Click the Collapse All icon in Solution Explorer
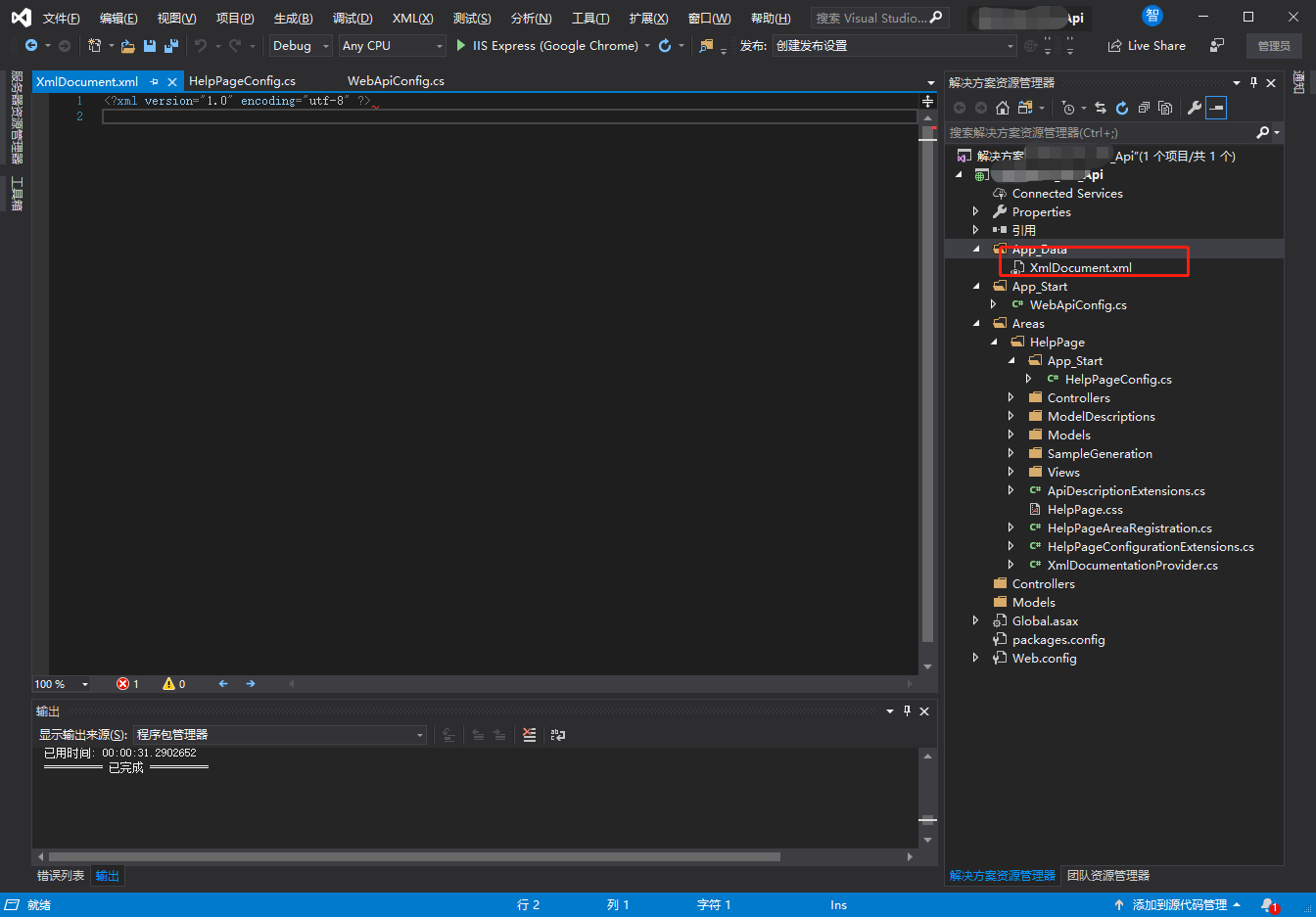The height and width of the screenshot is (917, 1316). click(1144, 108)
